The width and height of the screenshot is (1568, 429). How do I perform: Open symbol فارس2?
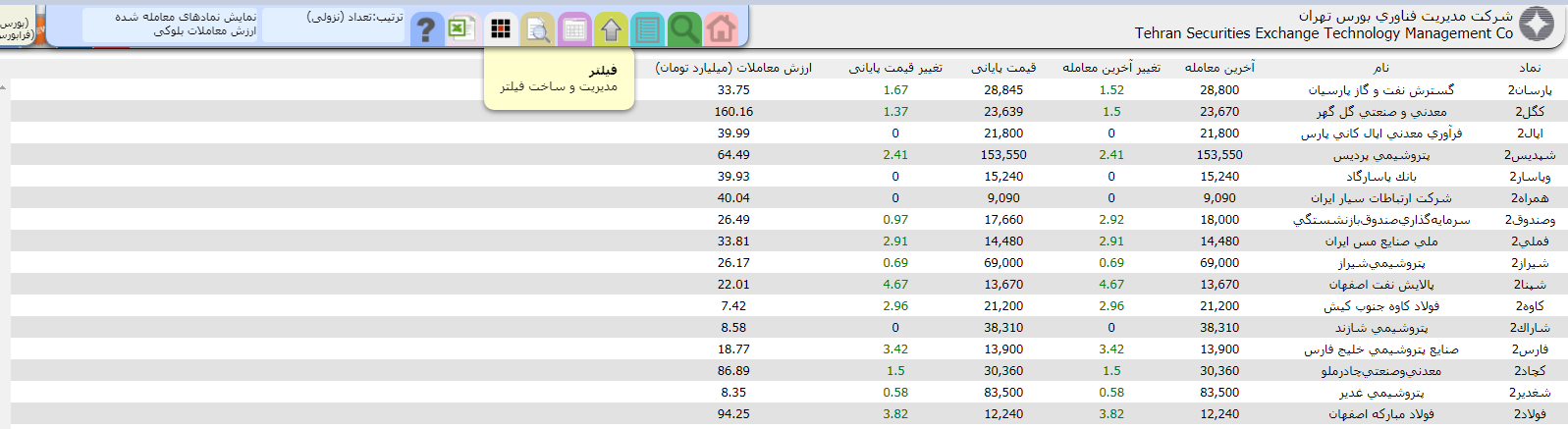[x=1530, y=349]
